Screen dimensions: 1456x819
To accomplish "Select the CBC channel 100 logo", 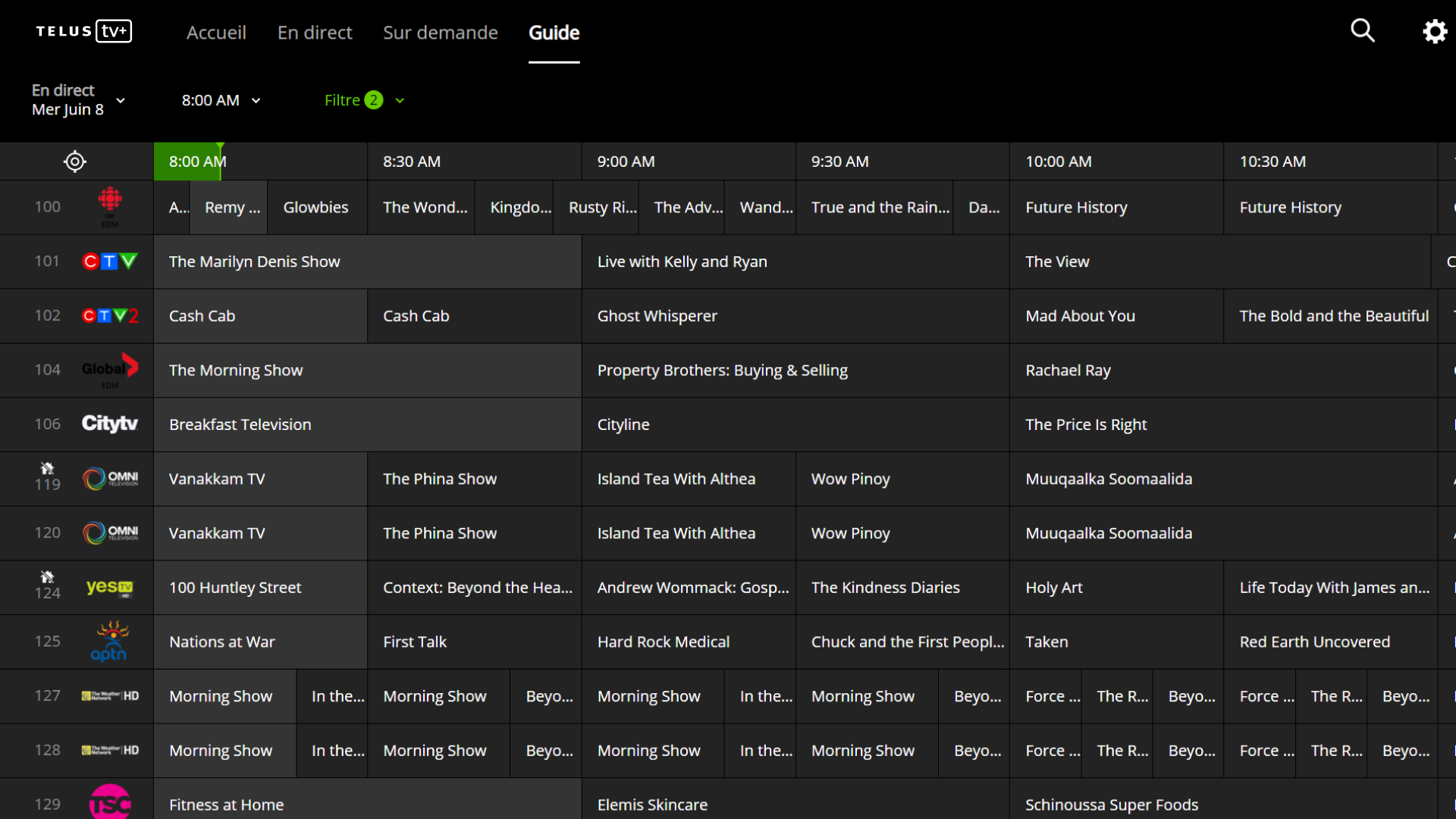I will (110, 207).
